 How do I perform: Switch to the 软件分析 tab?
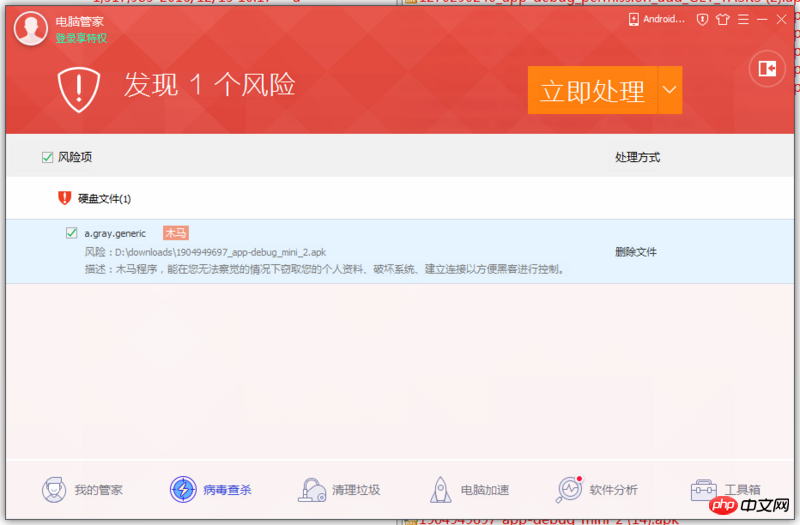click(x=596, y=490)
